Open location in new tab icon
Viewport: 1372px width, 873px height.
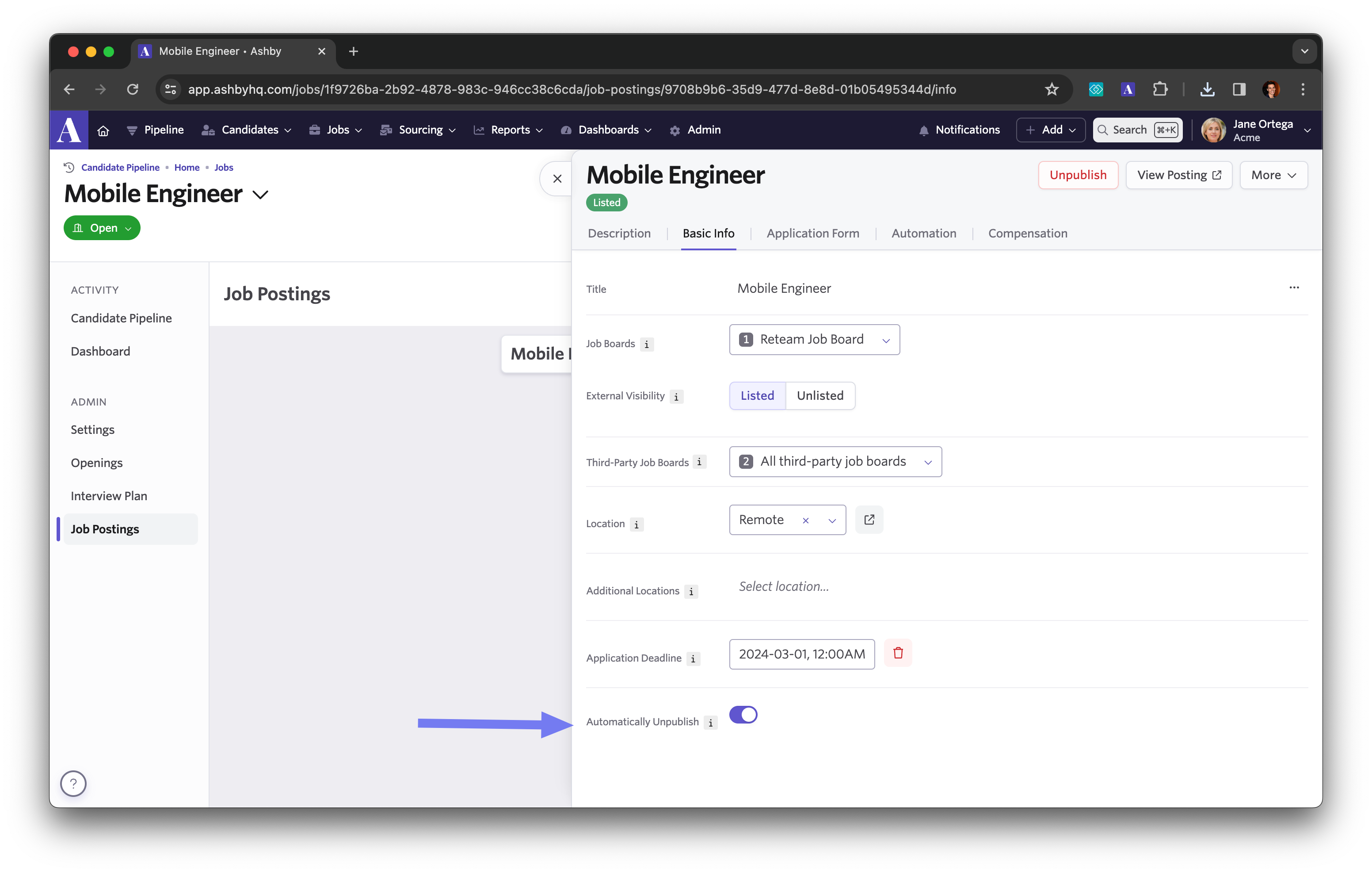pos(869,520)
